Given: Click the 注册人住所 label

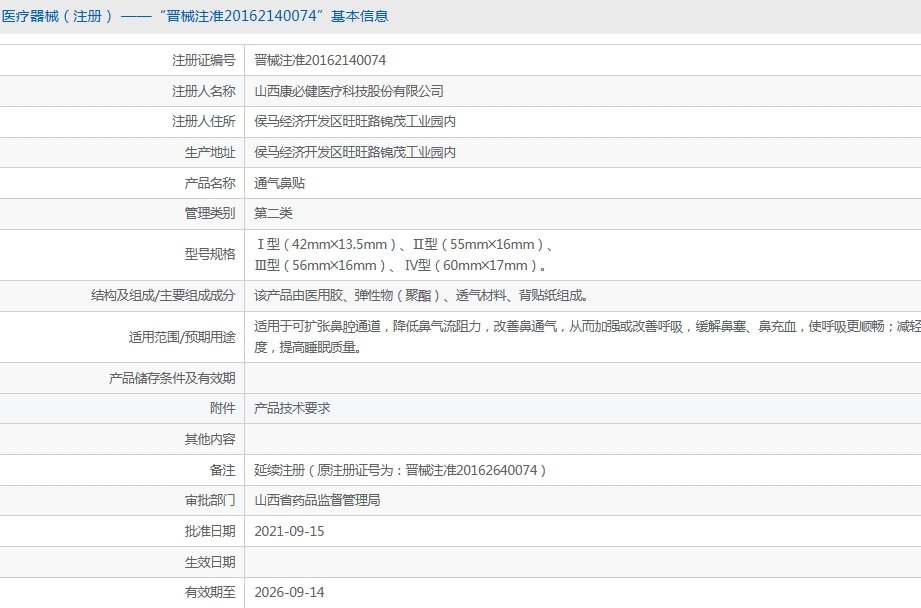Looking at the screenshot, I should (204, 122).
